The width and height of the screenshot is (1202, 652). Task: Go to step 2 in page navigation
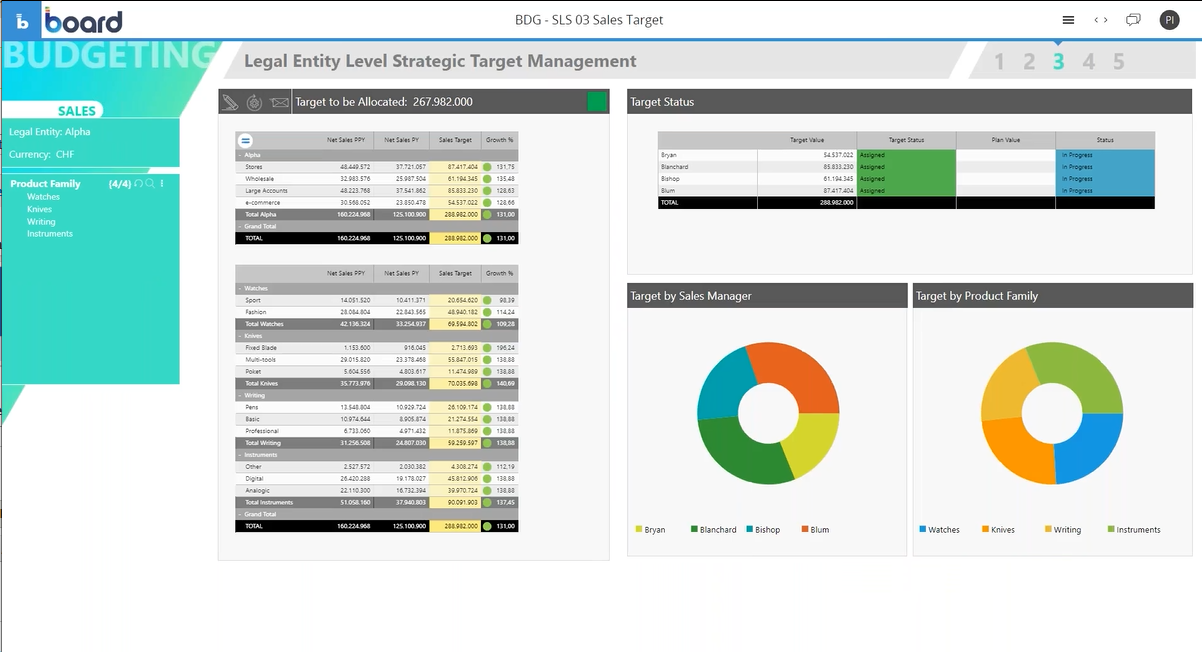(x=1029, y=62)
